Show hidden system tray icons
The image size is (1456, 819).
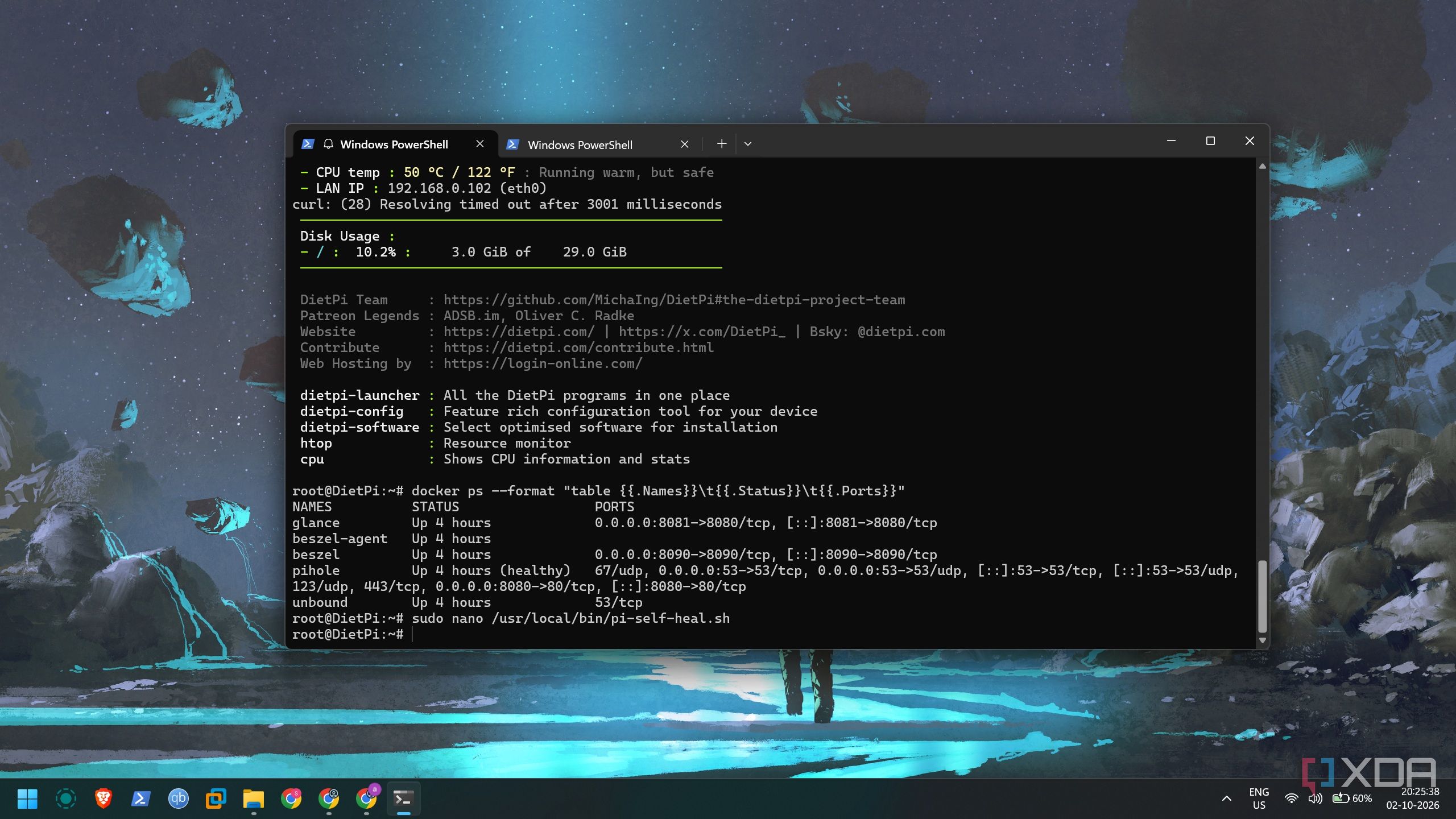[1227, 799]
